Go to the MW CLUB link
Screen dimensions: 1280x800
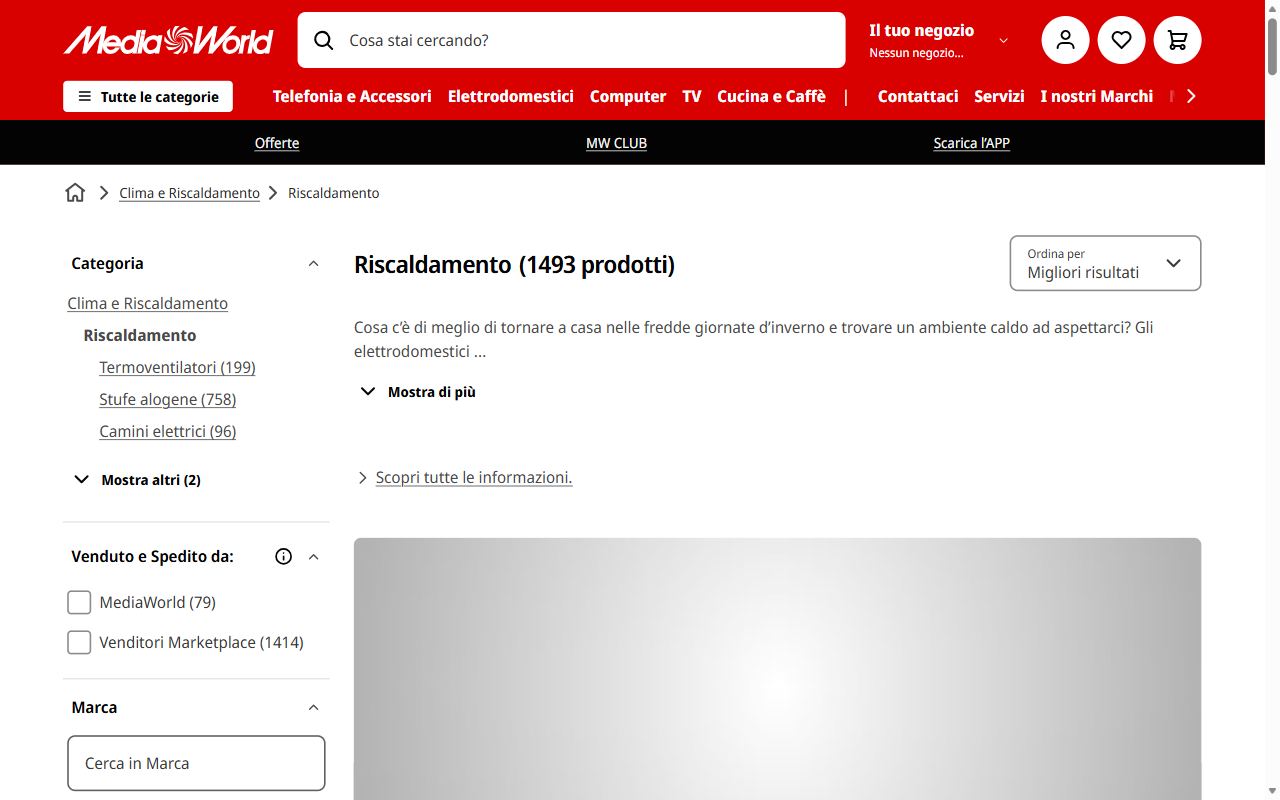coord(616,143)
